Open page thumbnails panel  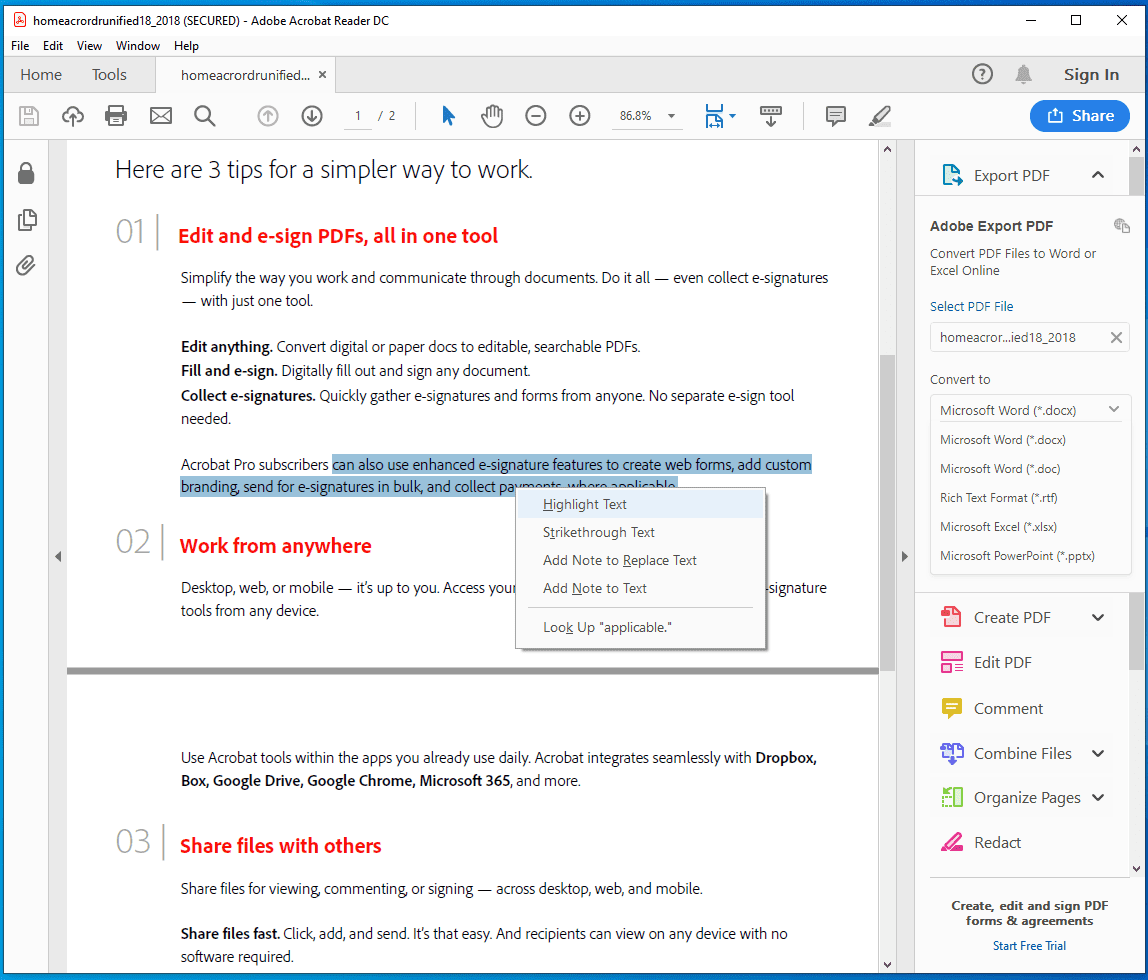pos(27,220)
